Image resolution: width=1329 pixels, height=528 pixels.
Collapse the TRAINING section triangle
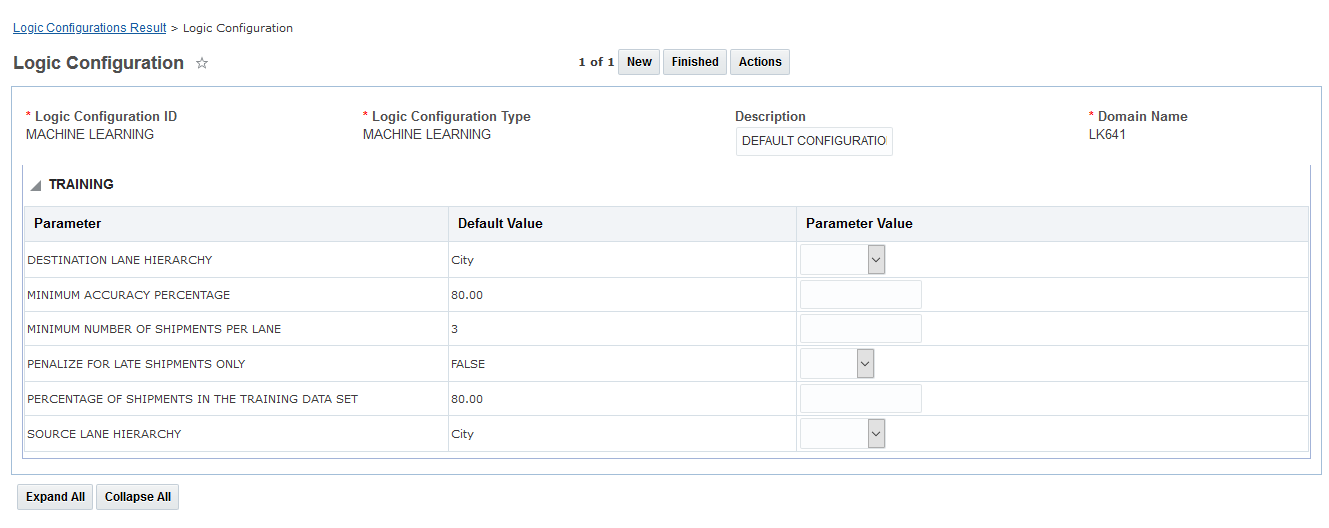click(36, 185)
